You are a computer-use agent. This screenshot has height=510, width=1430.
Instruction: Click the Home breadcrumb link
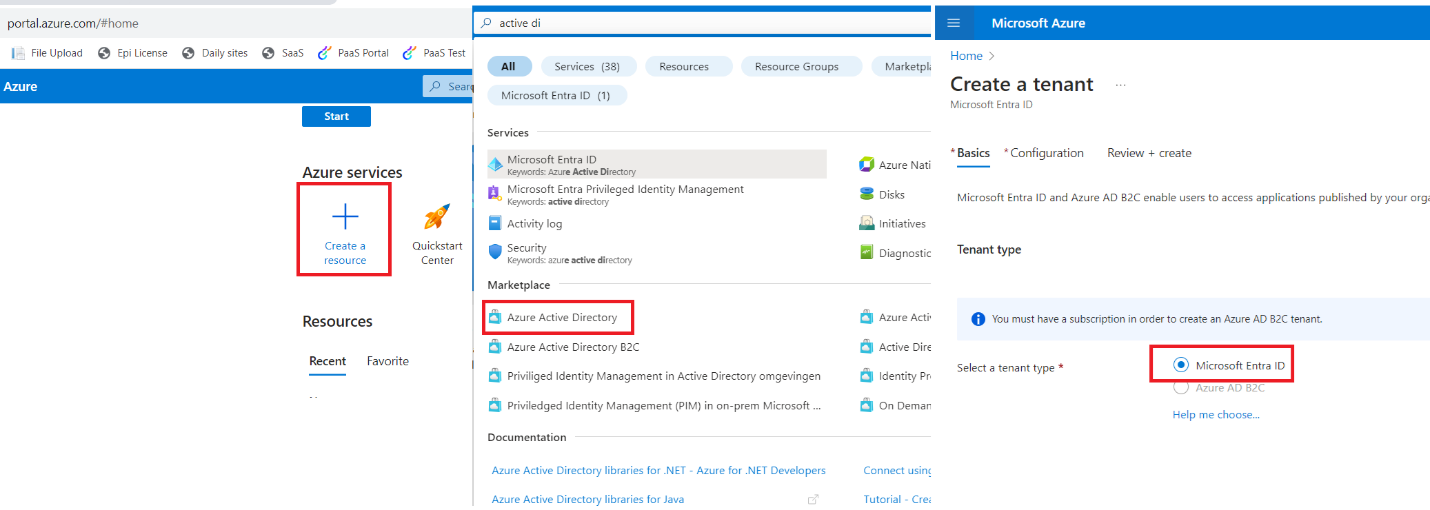coord(966,56)
